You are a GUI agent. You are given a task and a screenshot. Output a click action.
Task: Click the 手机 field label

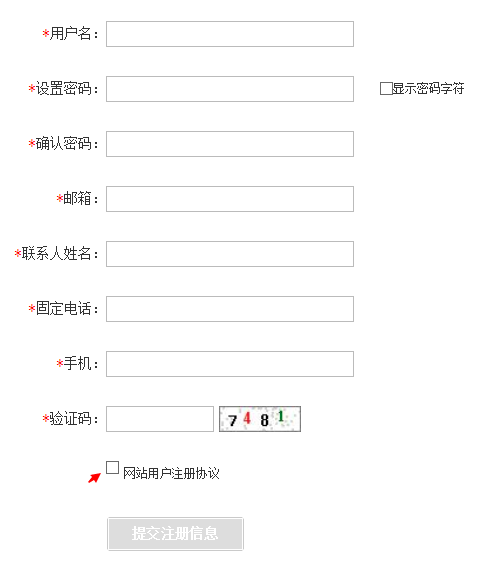point(77,364)
